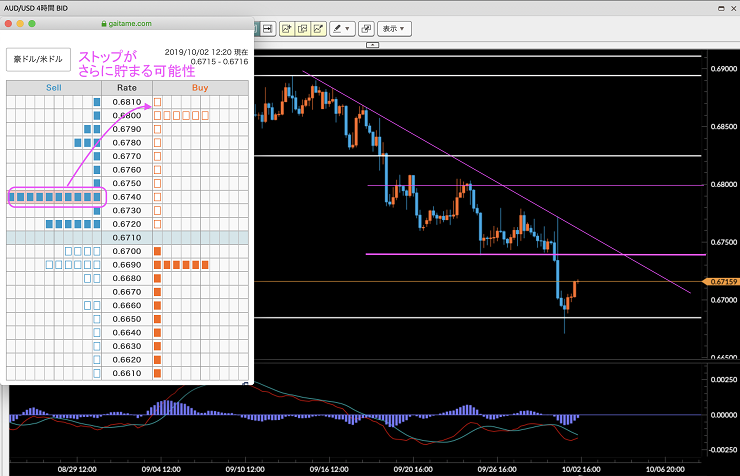Click the 0.6750 rate cell
This screenshot has height=476, width=740.
coord(127,184)
